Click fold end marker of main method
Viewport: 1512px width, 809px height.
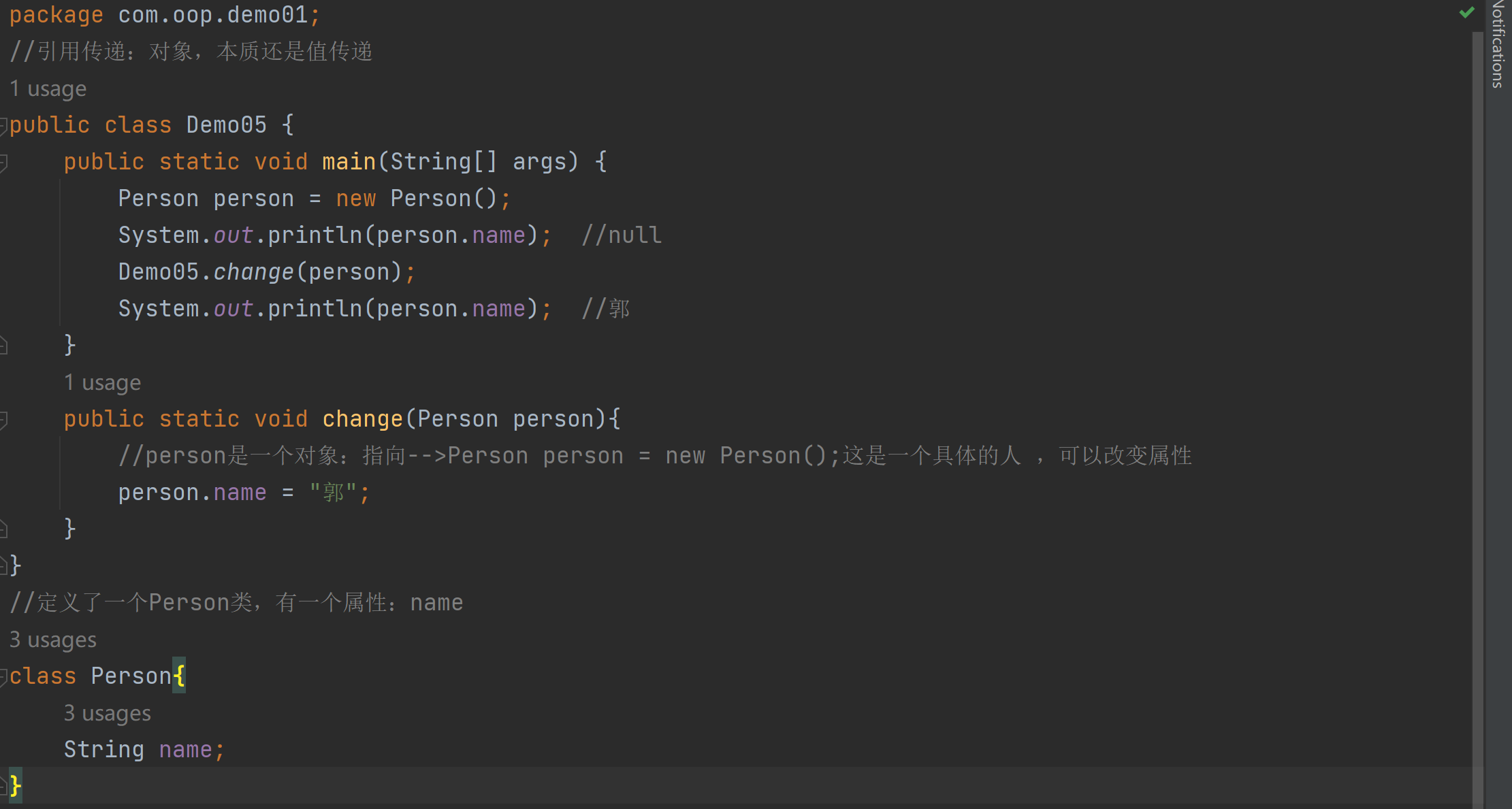point(3,346)
